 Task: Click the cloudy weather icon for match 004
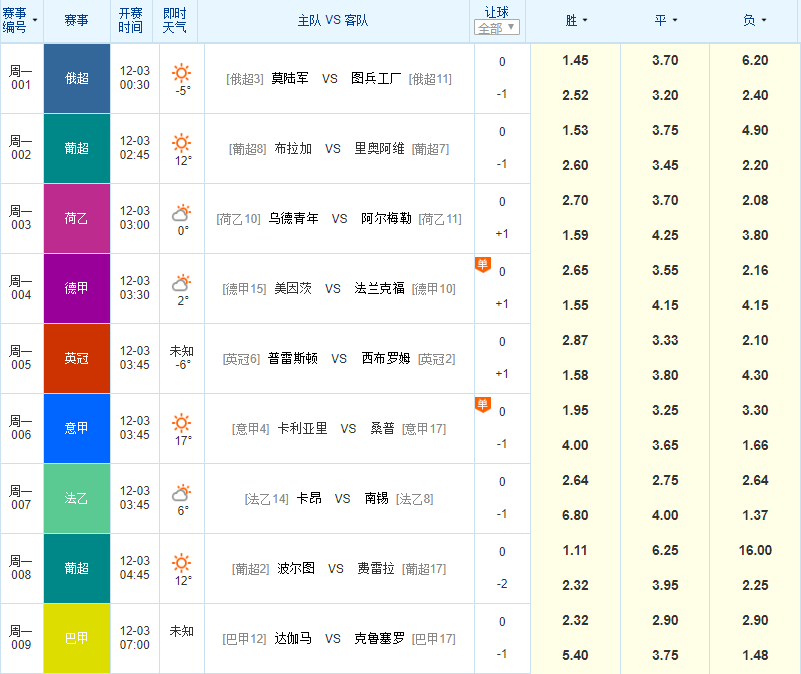tap(181, 283)
